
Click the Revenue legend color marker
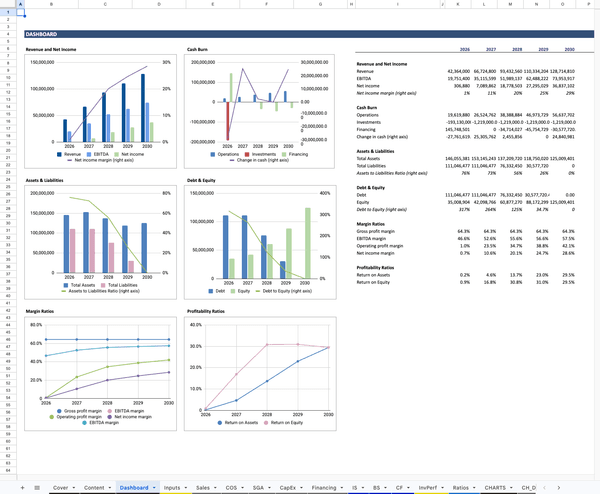pos(60,155)
